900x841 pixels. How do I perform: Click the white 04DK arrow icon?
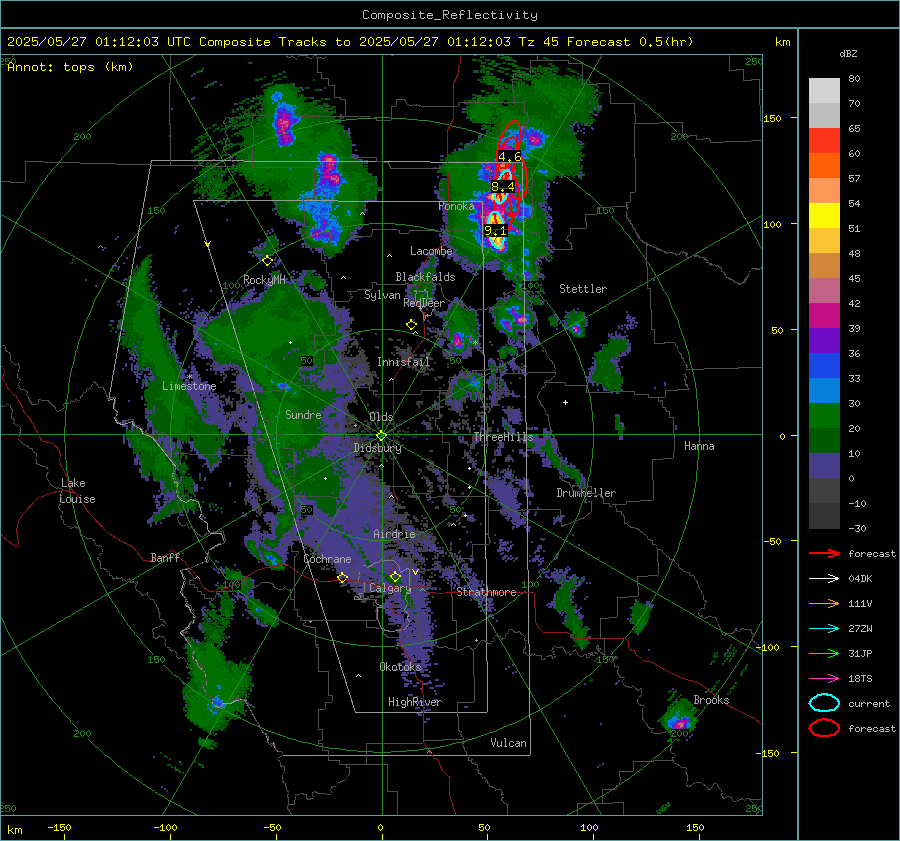point(824,578)
